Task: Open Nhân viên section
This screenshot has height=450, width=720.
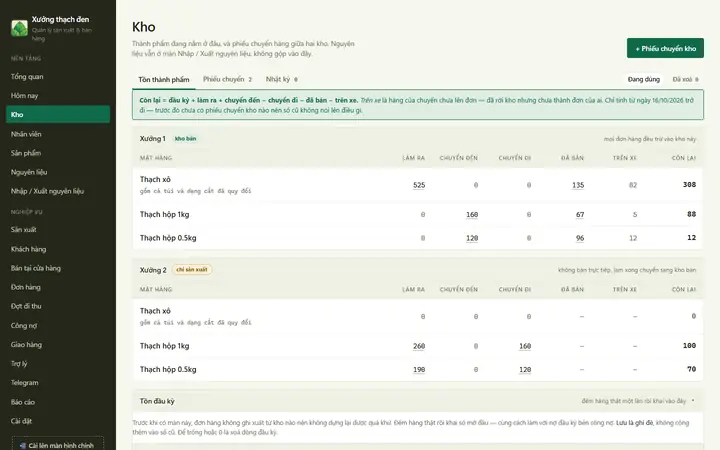Action: 58,134
